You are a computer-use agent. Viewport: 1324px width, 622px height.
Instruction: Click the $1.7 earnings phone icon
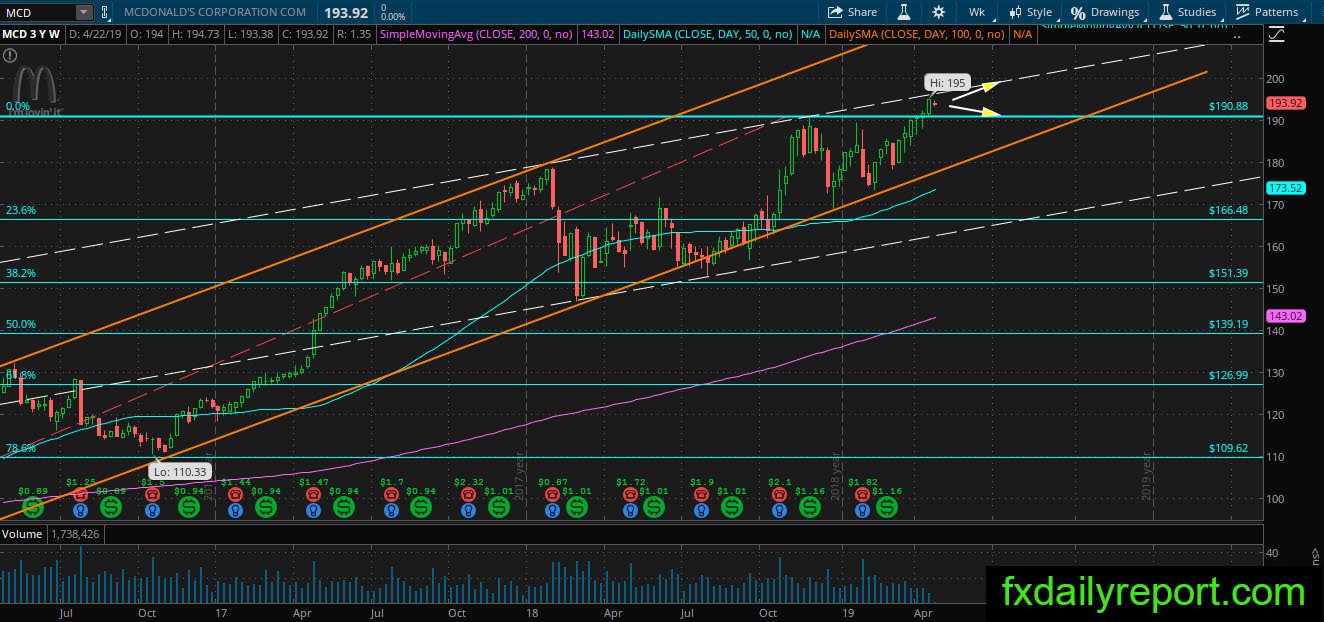click(x=392, y=495)
